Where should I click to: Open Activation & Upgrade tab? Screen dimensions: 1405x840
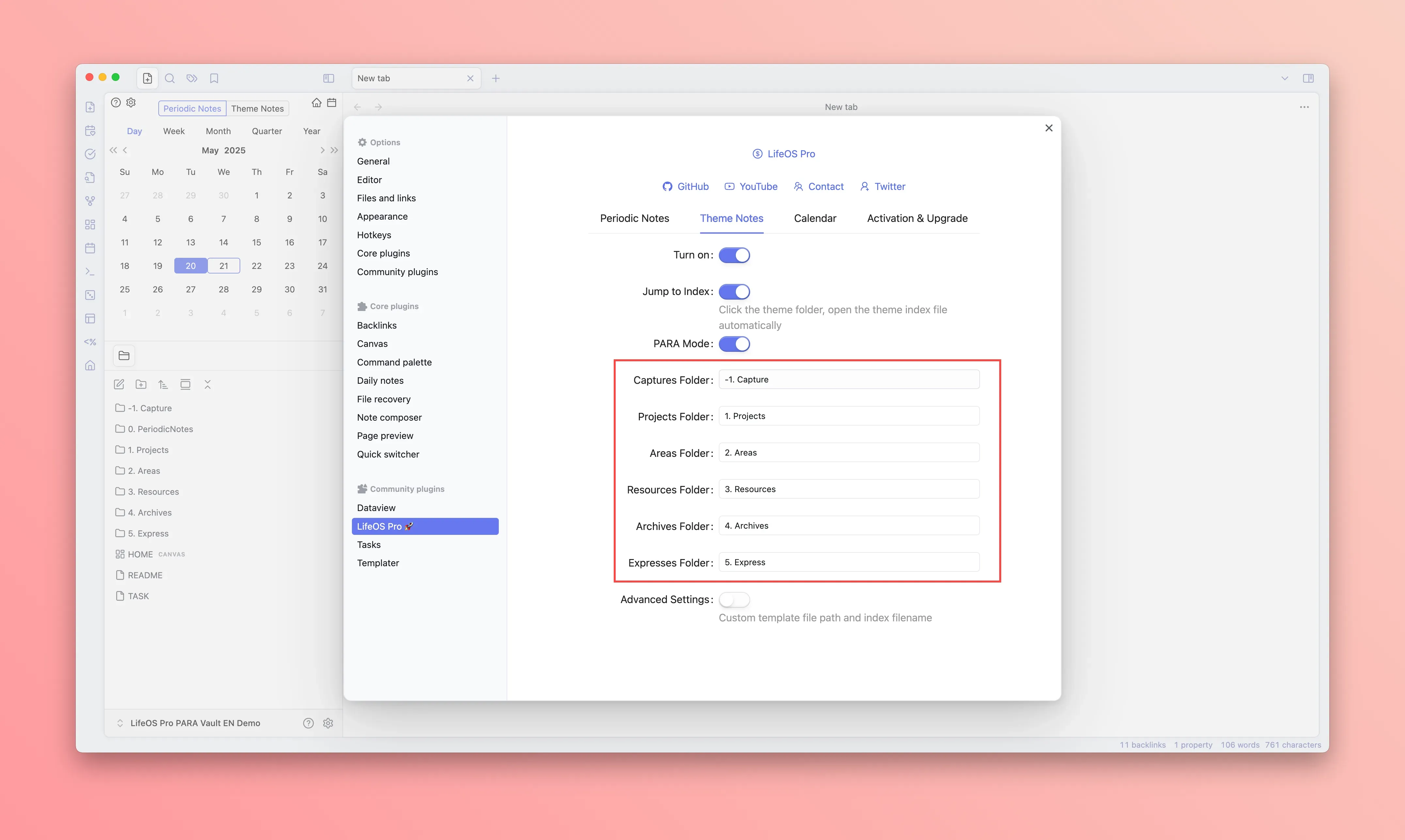(917, 219)
